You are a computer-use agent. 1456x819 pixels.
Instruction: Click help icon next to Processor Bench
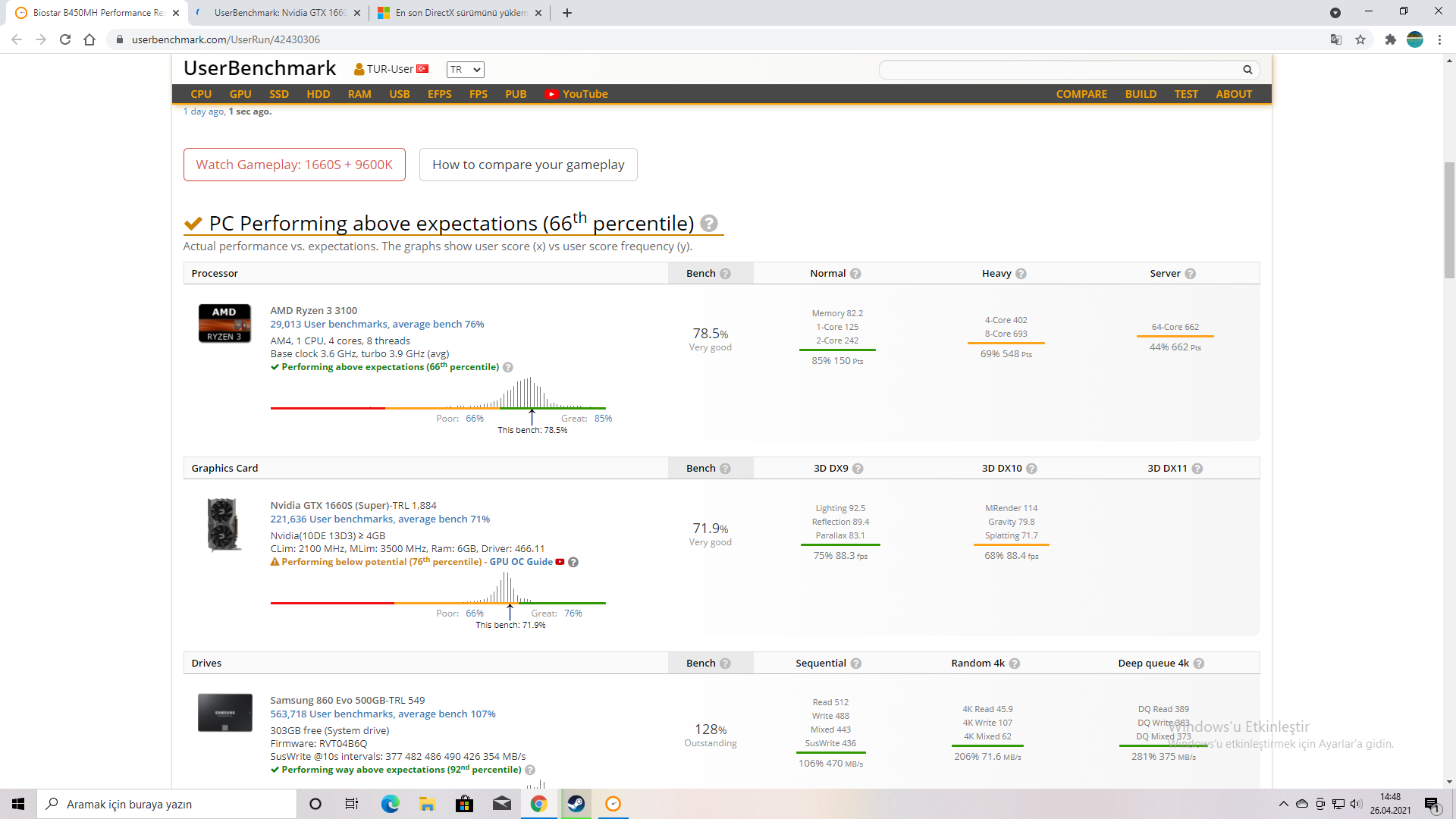pos(725,274)
